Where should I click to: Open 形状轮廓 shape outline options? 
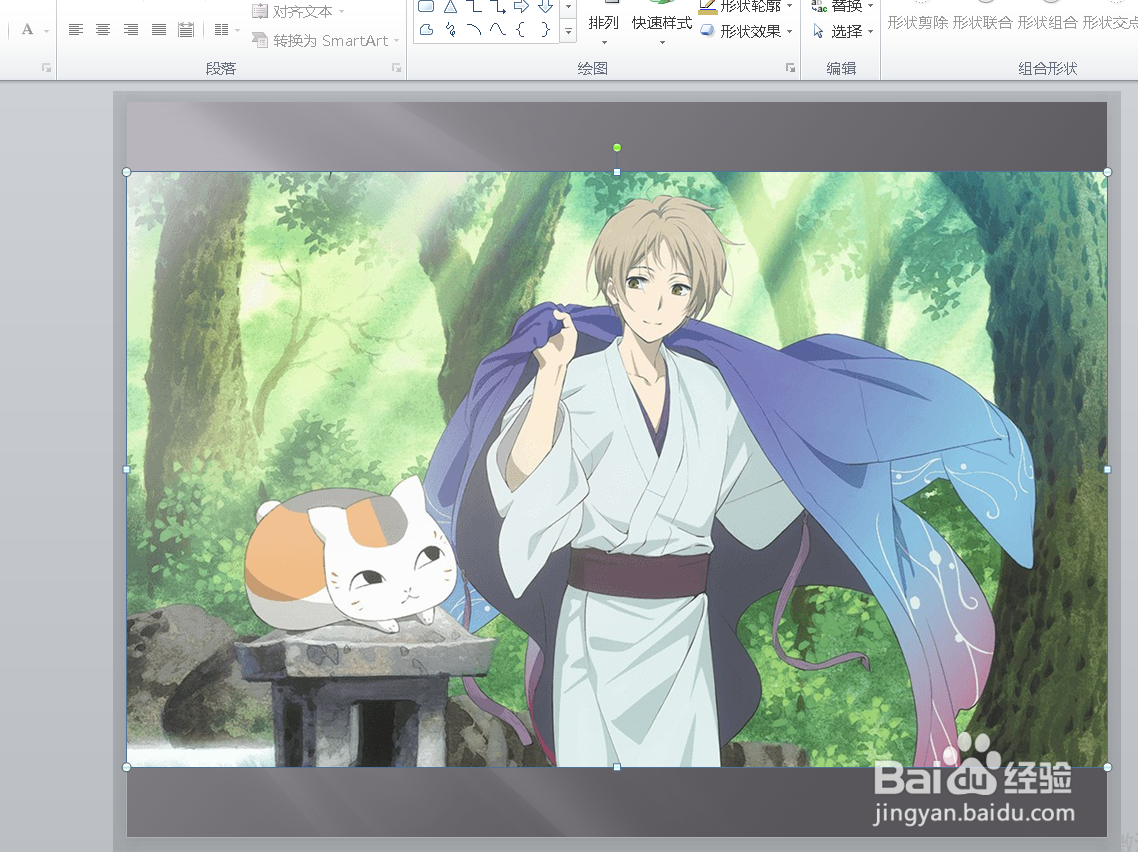(746, 7)
